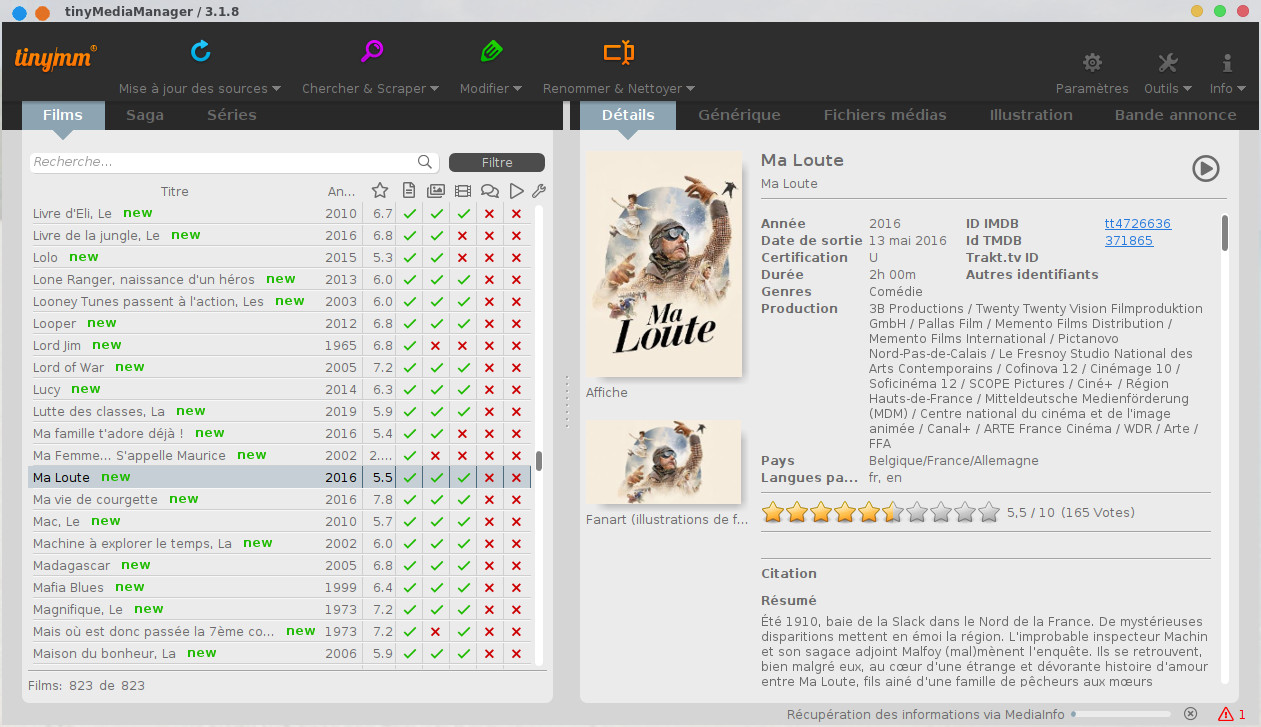
Task: Click the star rating bar showing 5,5 / 10
Action: pos(881,513)
